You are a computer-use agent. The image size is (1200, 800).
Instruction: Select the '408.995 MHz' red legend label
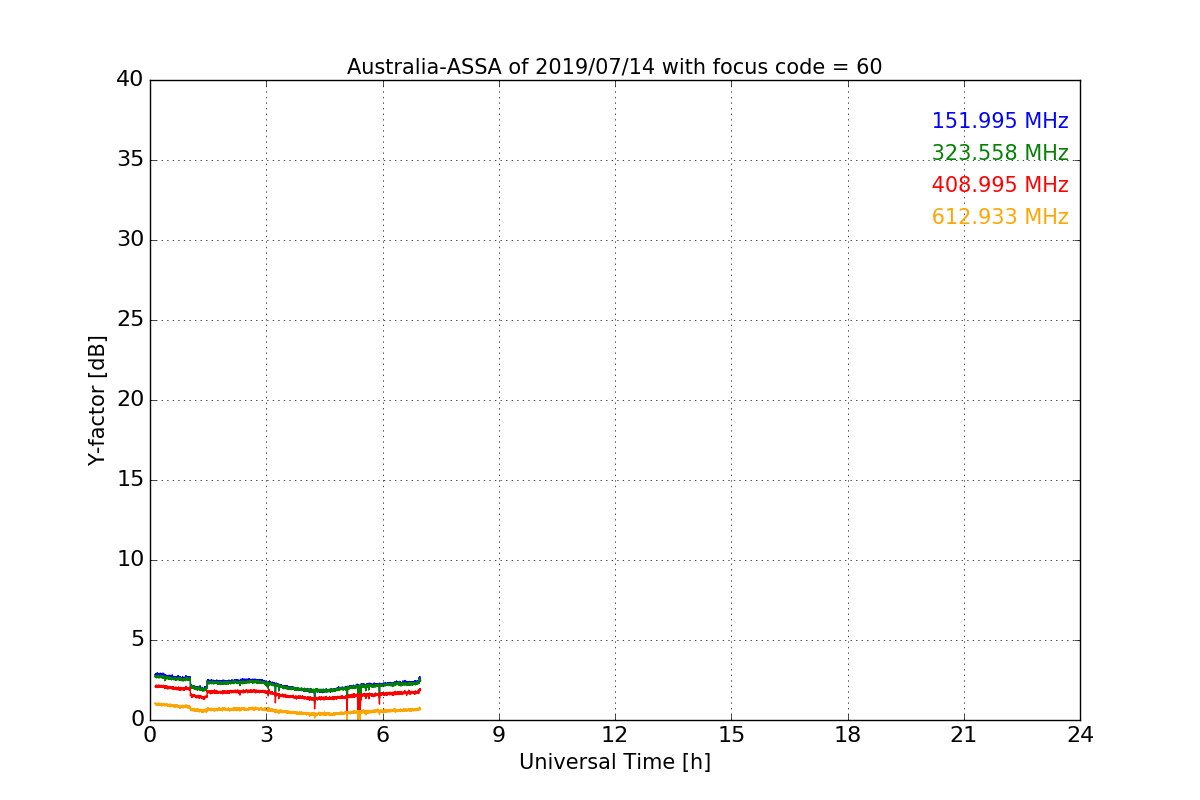[x=1000, y=185]
